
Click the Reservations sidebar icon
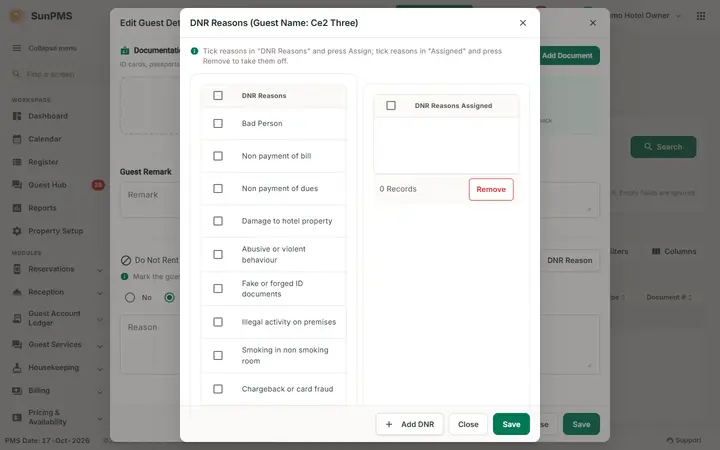[x=17, y=269]
